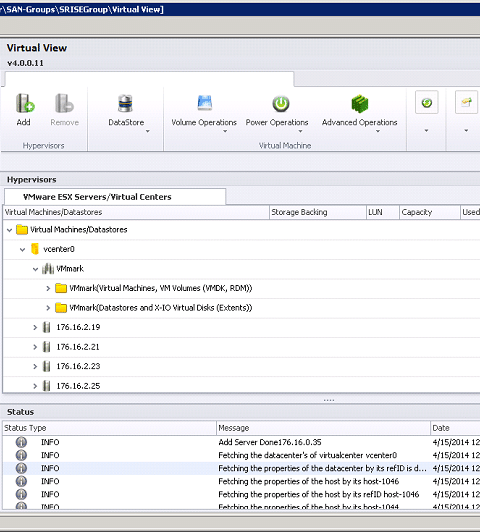This screenshot has width=480, height=532.
Task: Sort by Capacity column header
Action: (430, 212)
